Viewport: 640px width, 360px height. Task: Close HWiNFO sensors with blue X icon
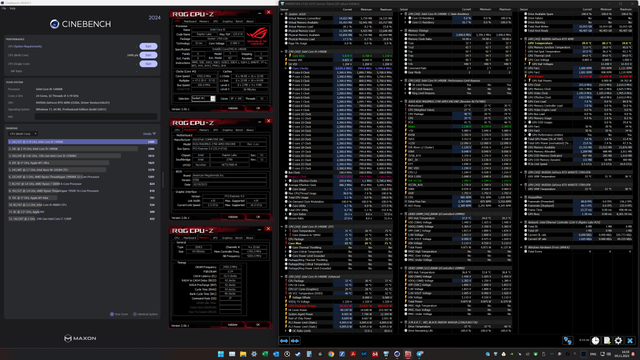click(630, 340)
